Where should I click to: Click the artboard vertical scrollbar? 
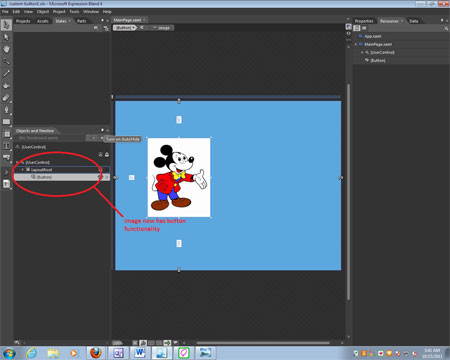point(348,192)
